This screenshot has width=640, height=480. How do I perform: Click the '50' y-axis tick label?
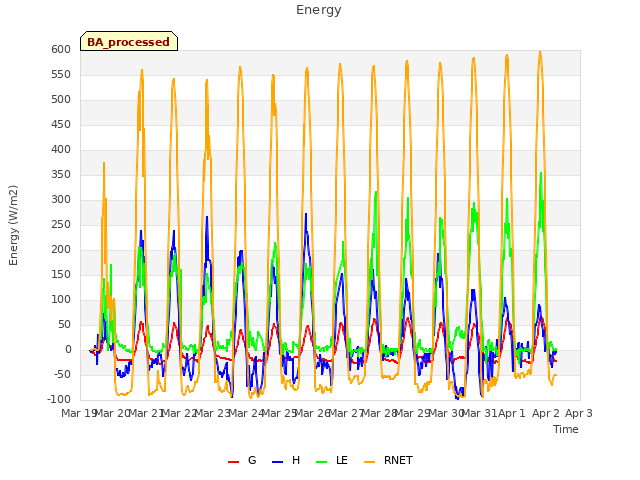65,324
